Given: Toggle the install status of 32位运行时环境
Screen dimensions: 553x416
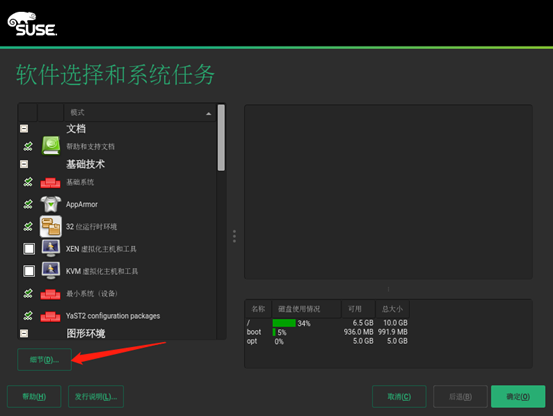Looking at the screenshot, I should (x=28, y=226).
